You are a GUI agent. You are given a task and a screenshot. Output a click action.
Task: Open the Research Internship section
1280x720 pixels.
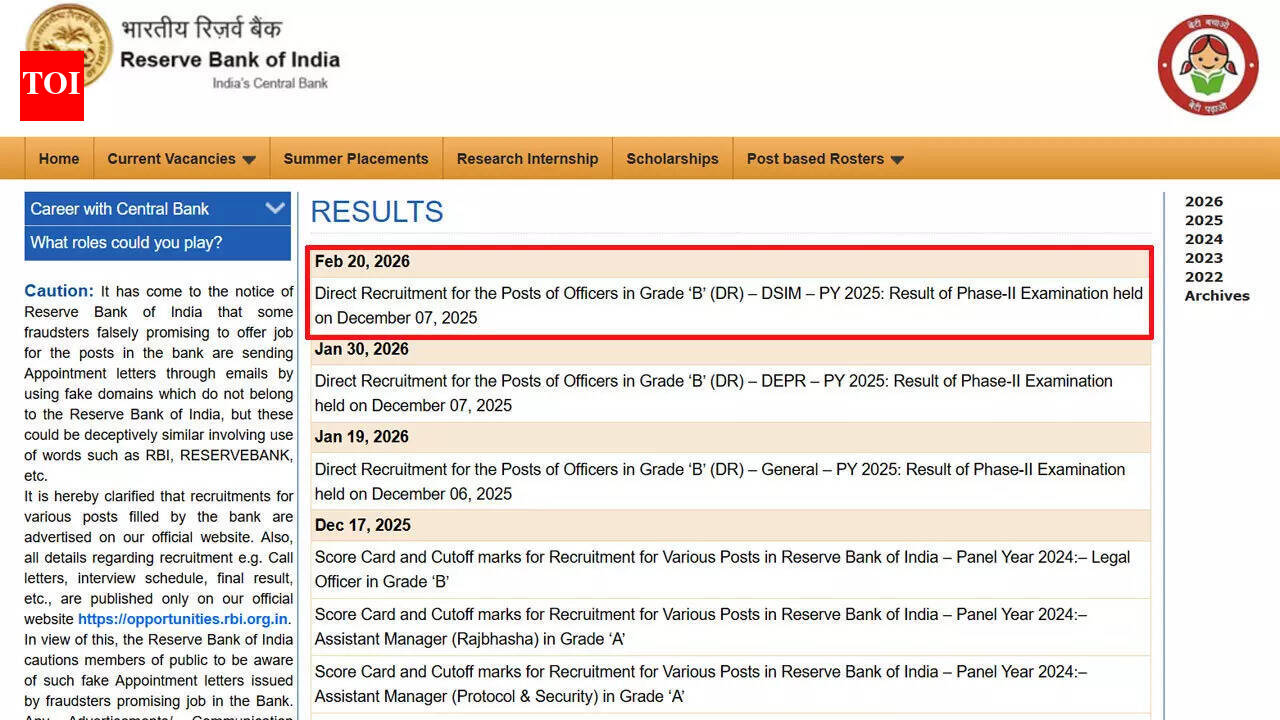[527, 158]
